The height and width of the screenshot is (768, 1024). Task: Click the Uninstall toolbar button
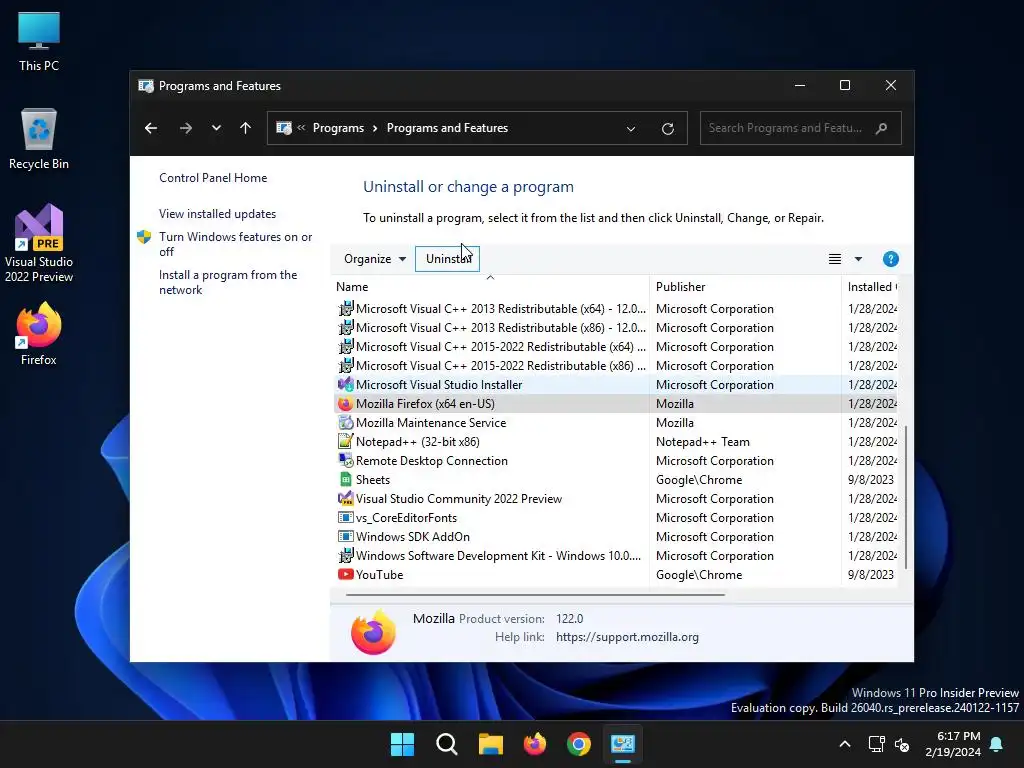pyautogui.click(x=447, y=259)
